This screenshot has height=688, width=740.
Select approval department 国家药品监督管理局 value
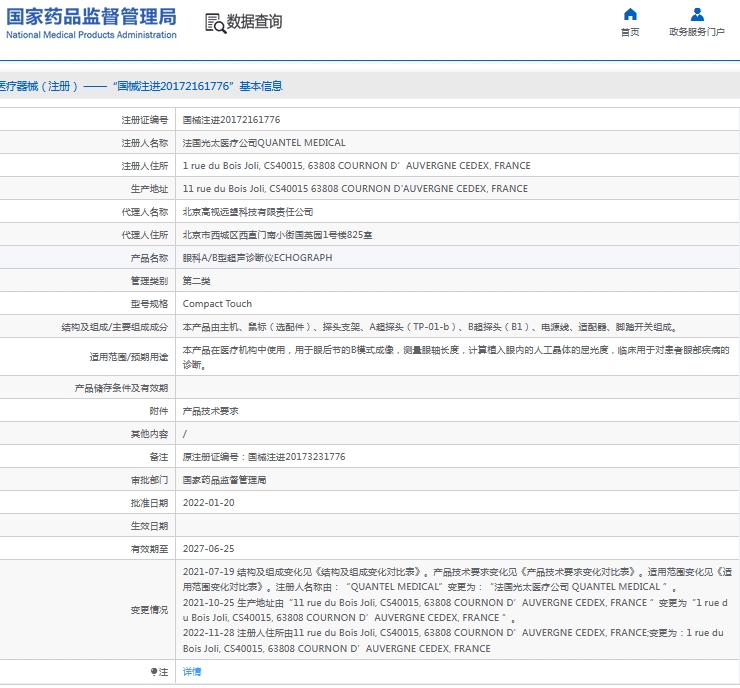click(225, 480)
